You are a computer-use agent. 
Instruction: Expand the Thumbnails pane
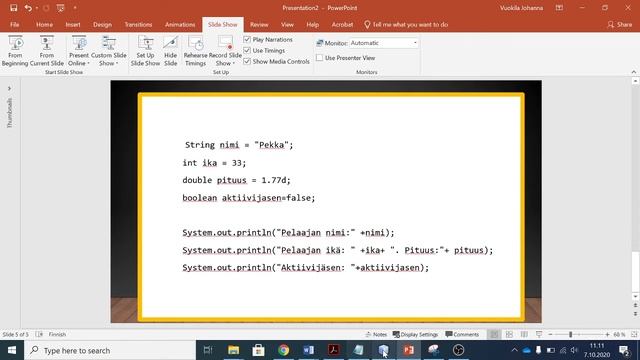click(9, 88)
